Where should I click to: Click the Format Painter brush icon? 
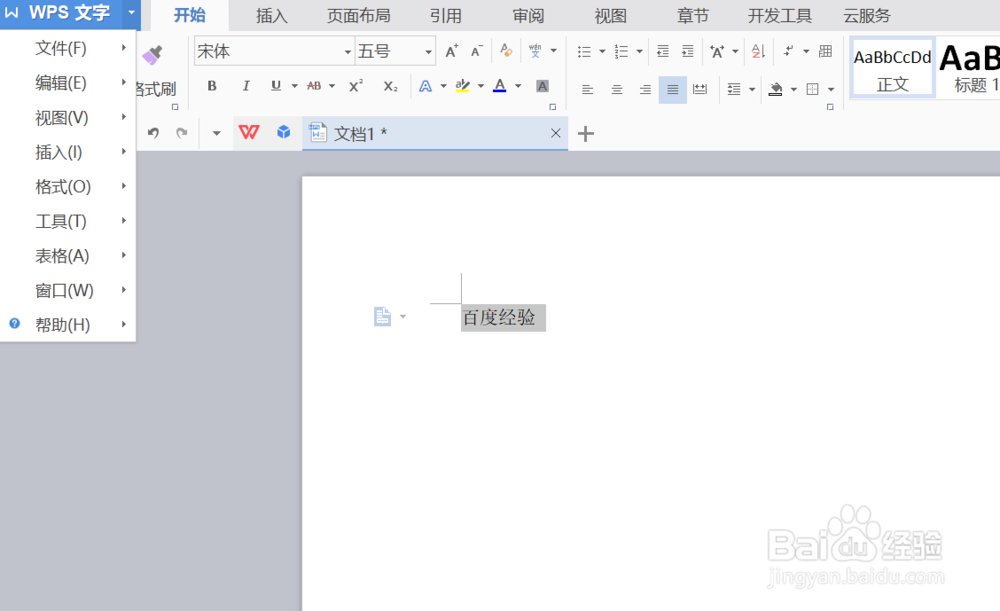[x=152, y=55]
